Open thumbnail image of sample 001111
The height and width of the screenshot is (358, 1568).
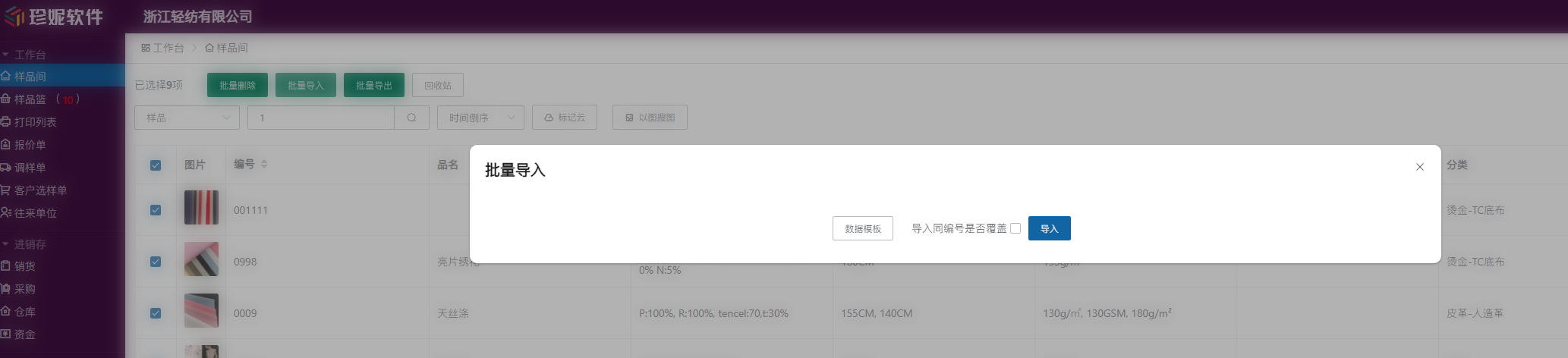201,208
